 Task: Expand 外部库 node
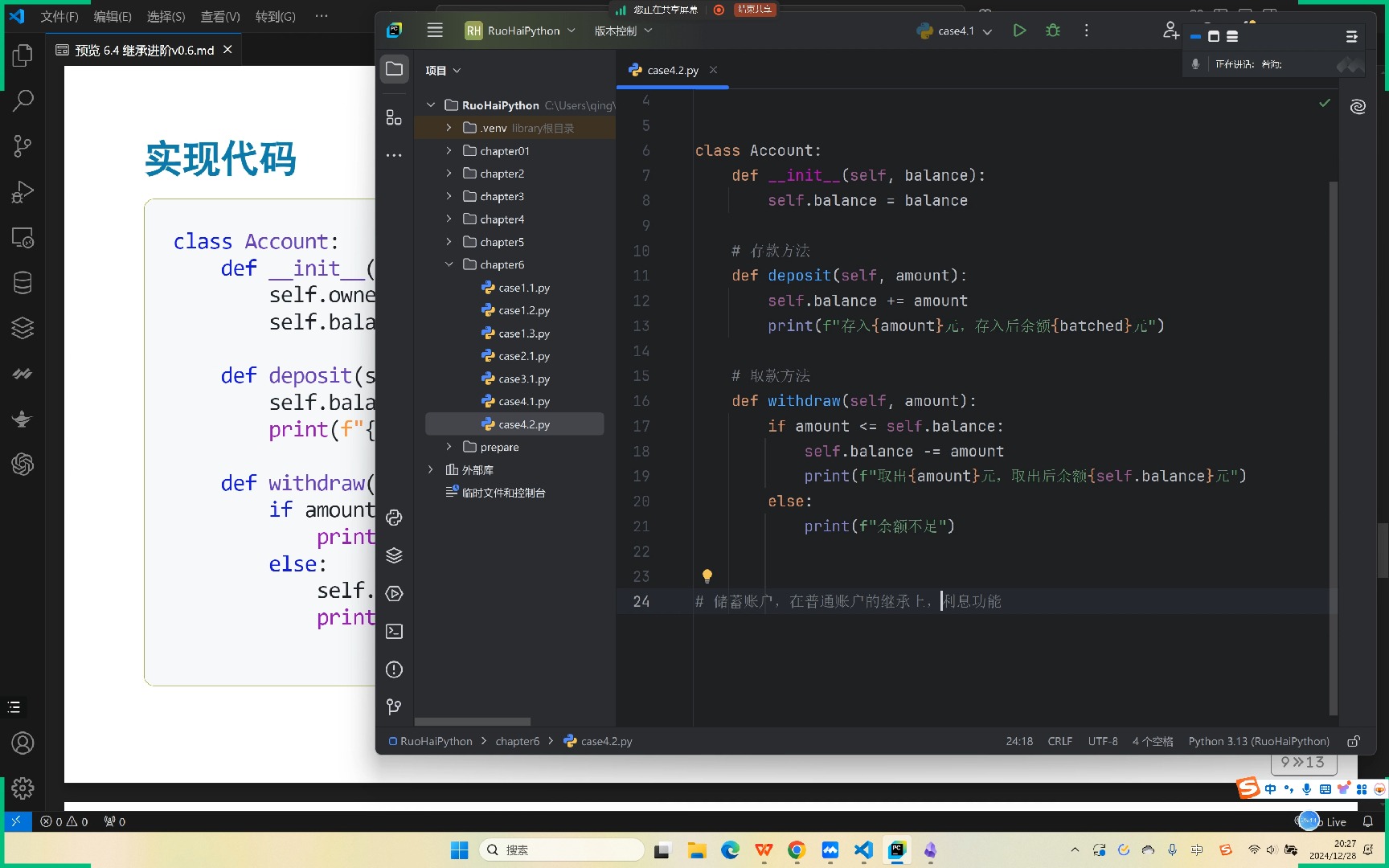[431, 470]
